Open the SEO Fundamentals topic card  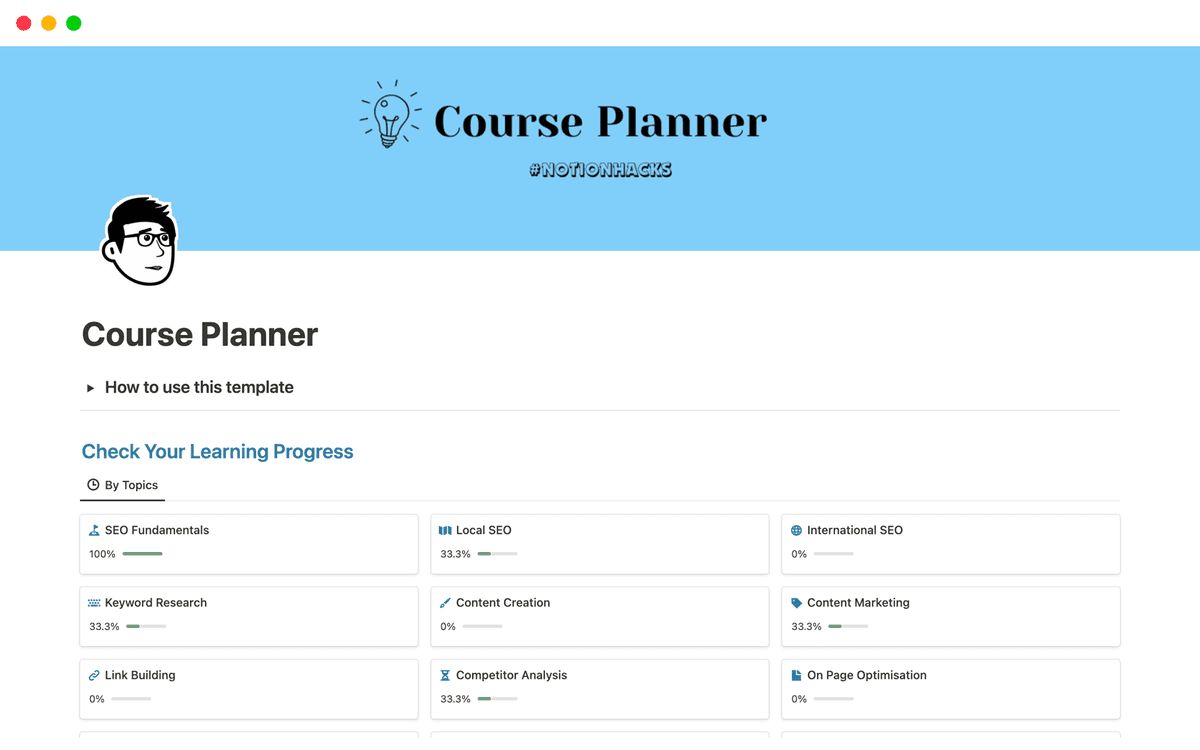coord(155,530)
